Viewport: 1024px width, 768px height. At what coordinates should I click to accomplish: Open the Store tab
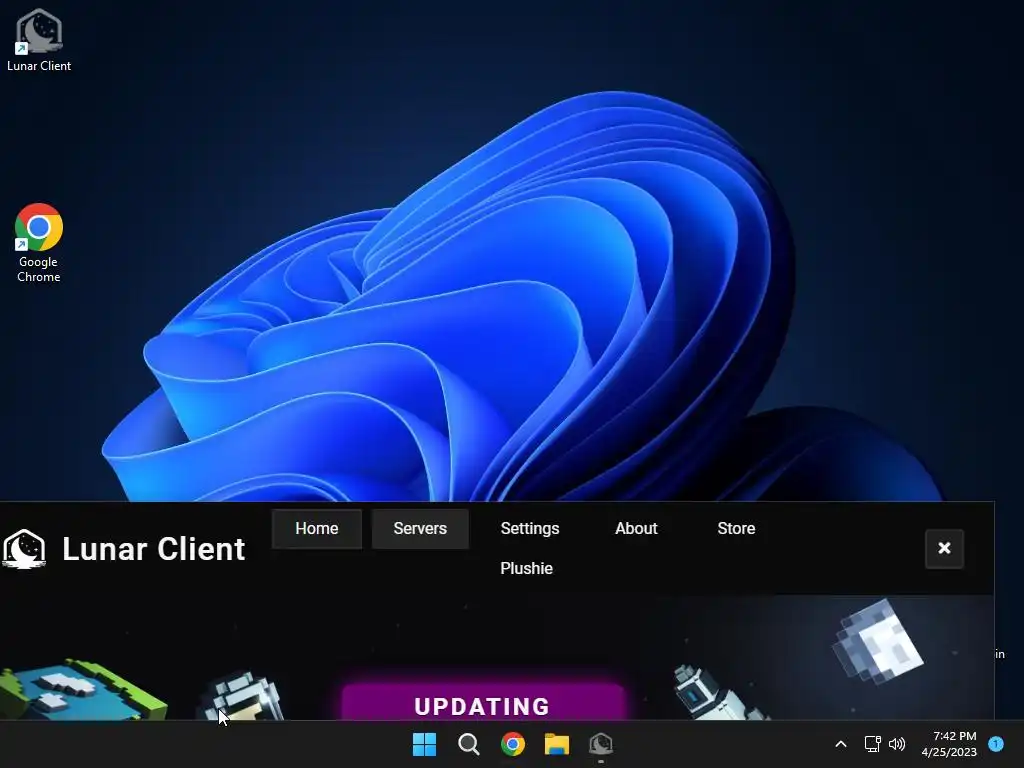click(x=736, y=528)
